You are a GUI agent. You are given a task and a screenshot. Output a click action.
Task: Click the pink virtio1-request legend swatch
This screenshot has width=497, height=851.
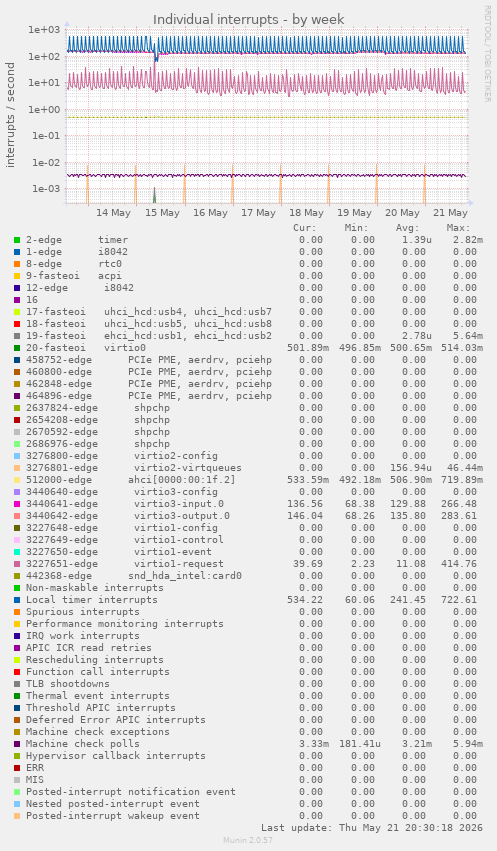(17, 564)
